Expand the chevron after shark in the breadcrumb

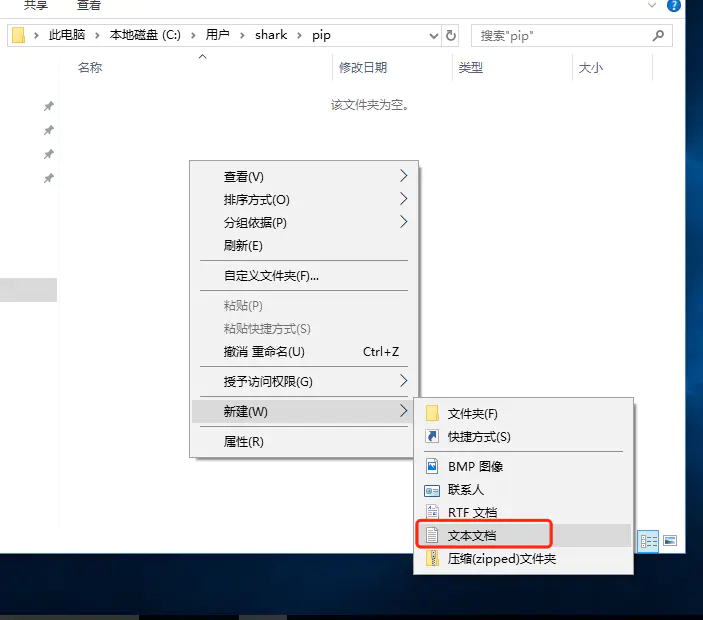299,35
